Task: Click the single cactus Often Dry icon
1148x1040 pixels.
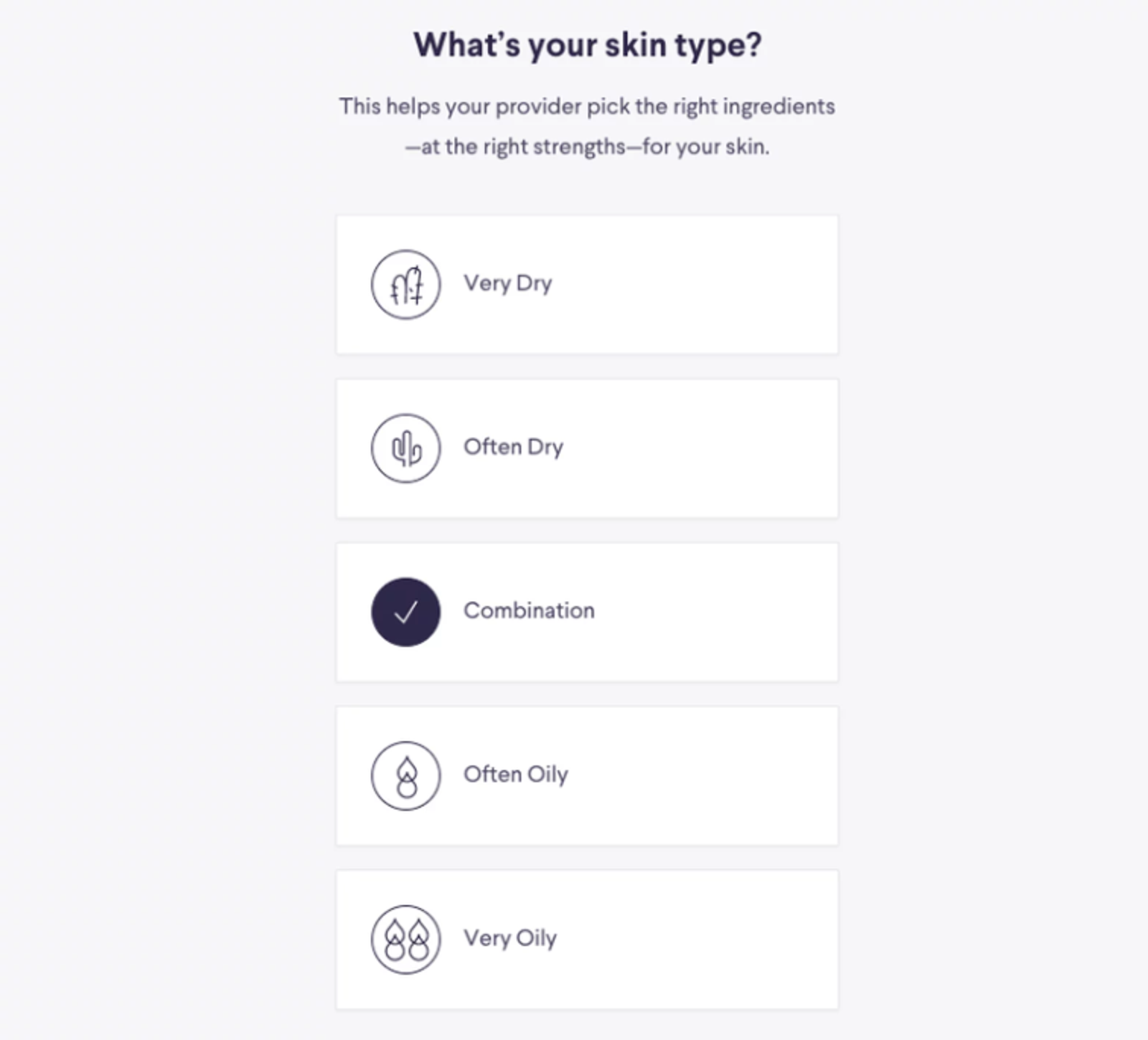Action: click(x=405, y=448)
